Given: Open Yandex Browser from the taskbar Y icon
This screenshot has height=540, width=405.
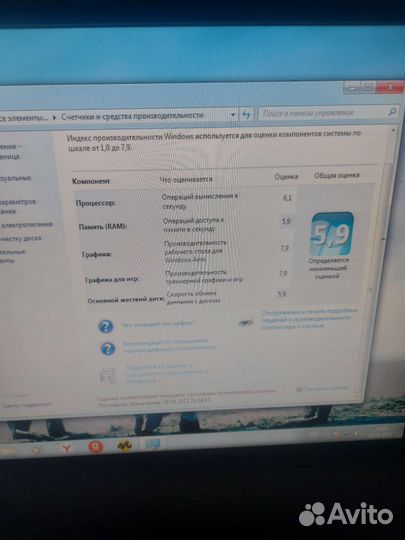Looking at the screenshot, I should pos(66,448).
